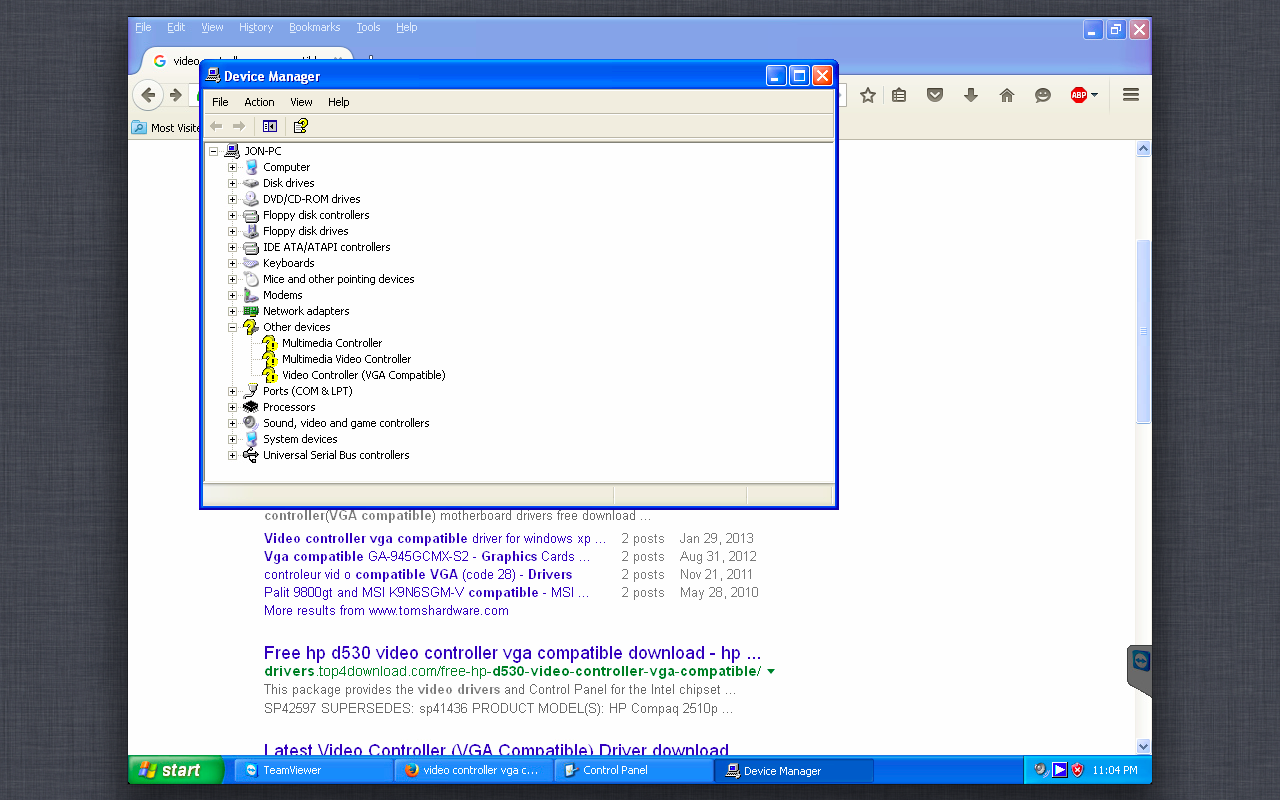
Task: Select Multimedia Video Controller in the device tree
Action: (x=346, y=359)
